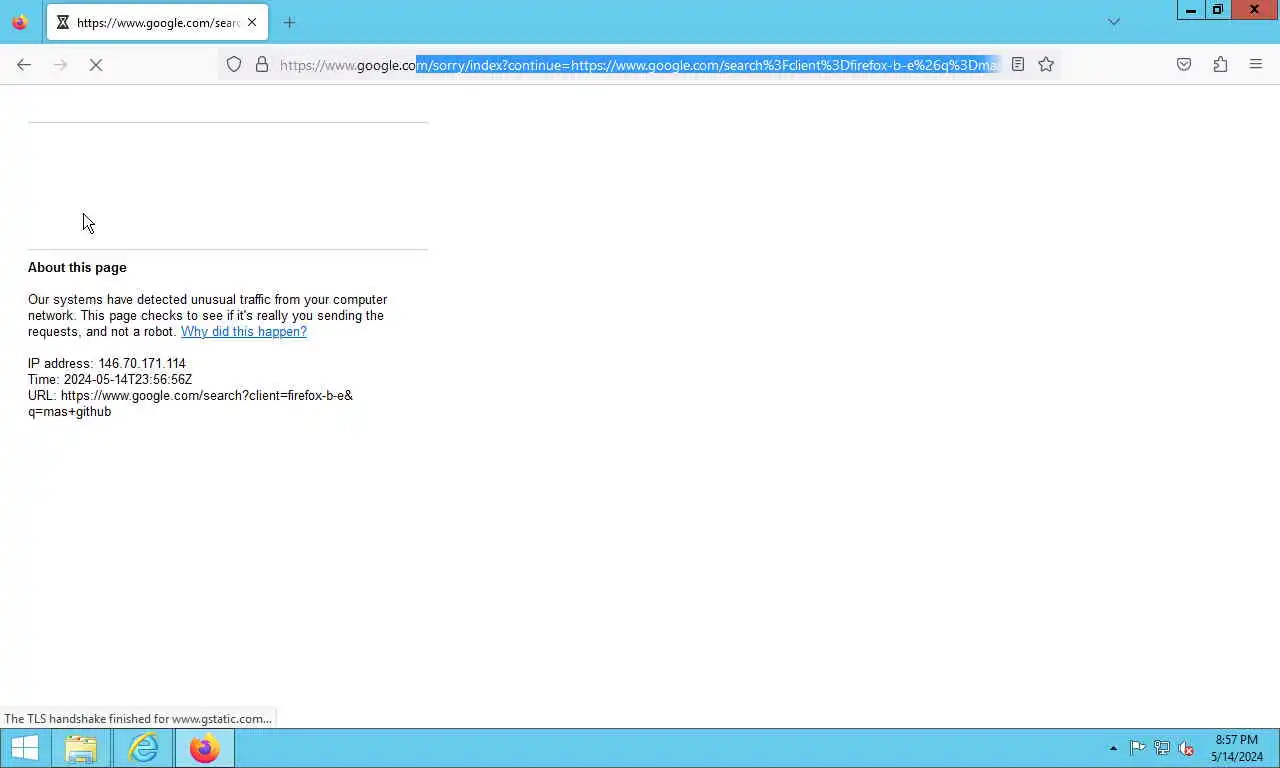Open the Action Center flag tray icon
1280x768 pixels.
[x=1137, y=748]
